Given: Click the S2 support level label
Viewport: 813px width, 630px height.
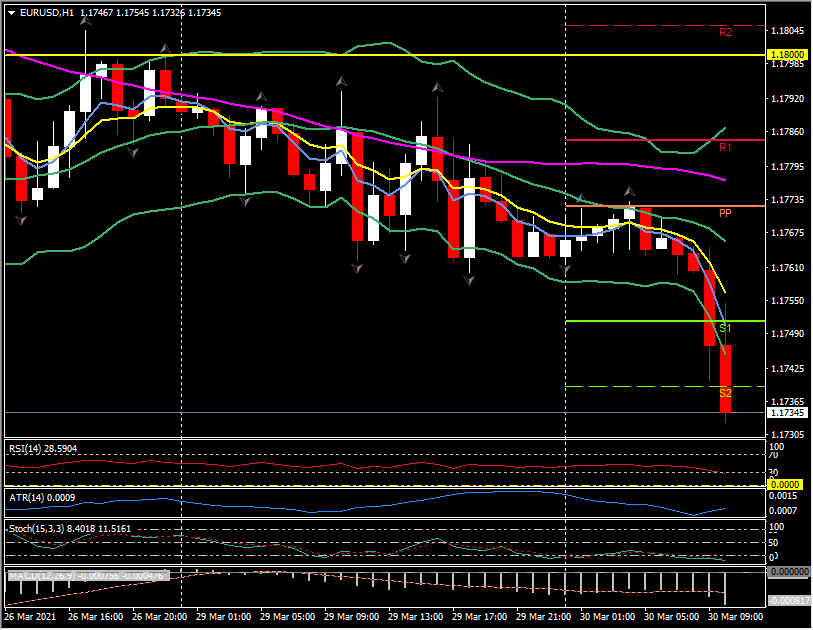Looking at the screenshot, I should tap(725, 393).
